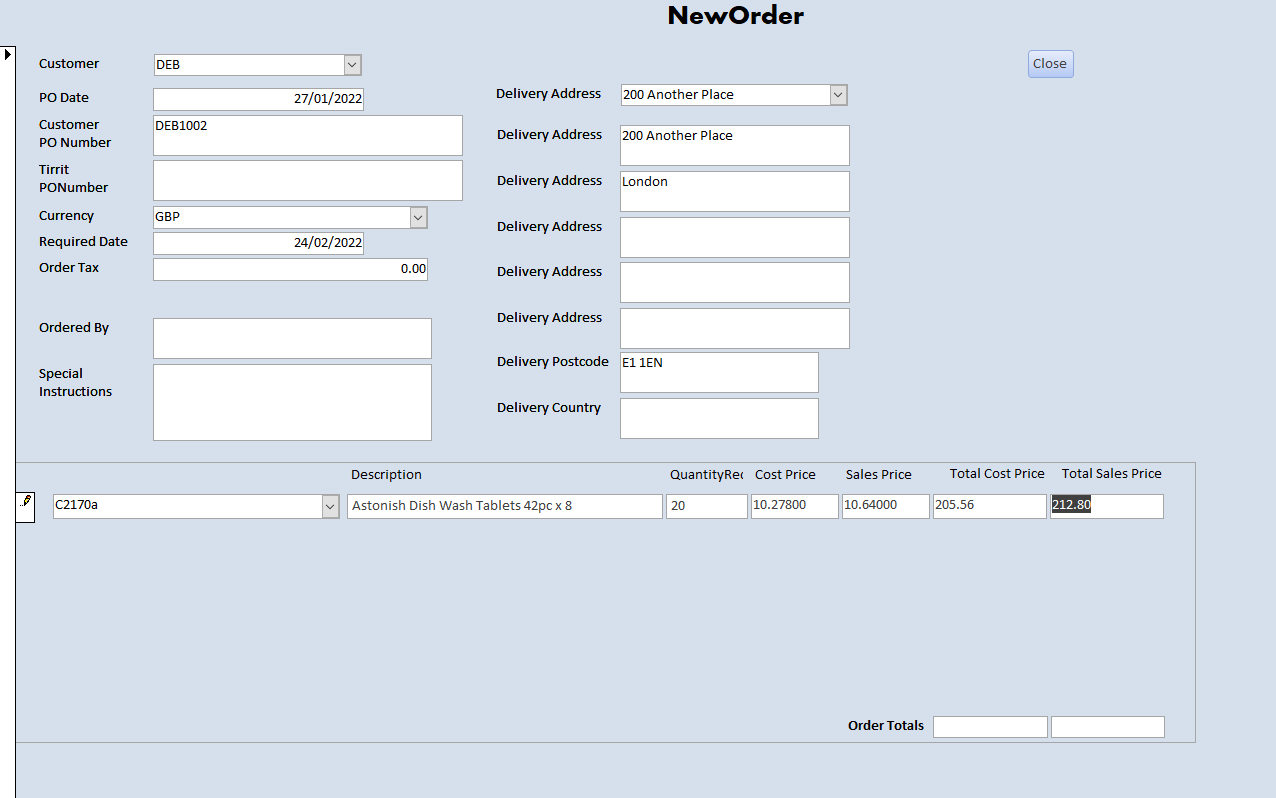Viewport: 1276px width, 798px height.
Task: Click the Total Cost Price field 205.56
Action: click(x=990, y=506)
